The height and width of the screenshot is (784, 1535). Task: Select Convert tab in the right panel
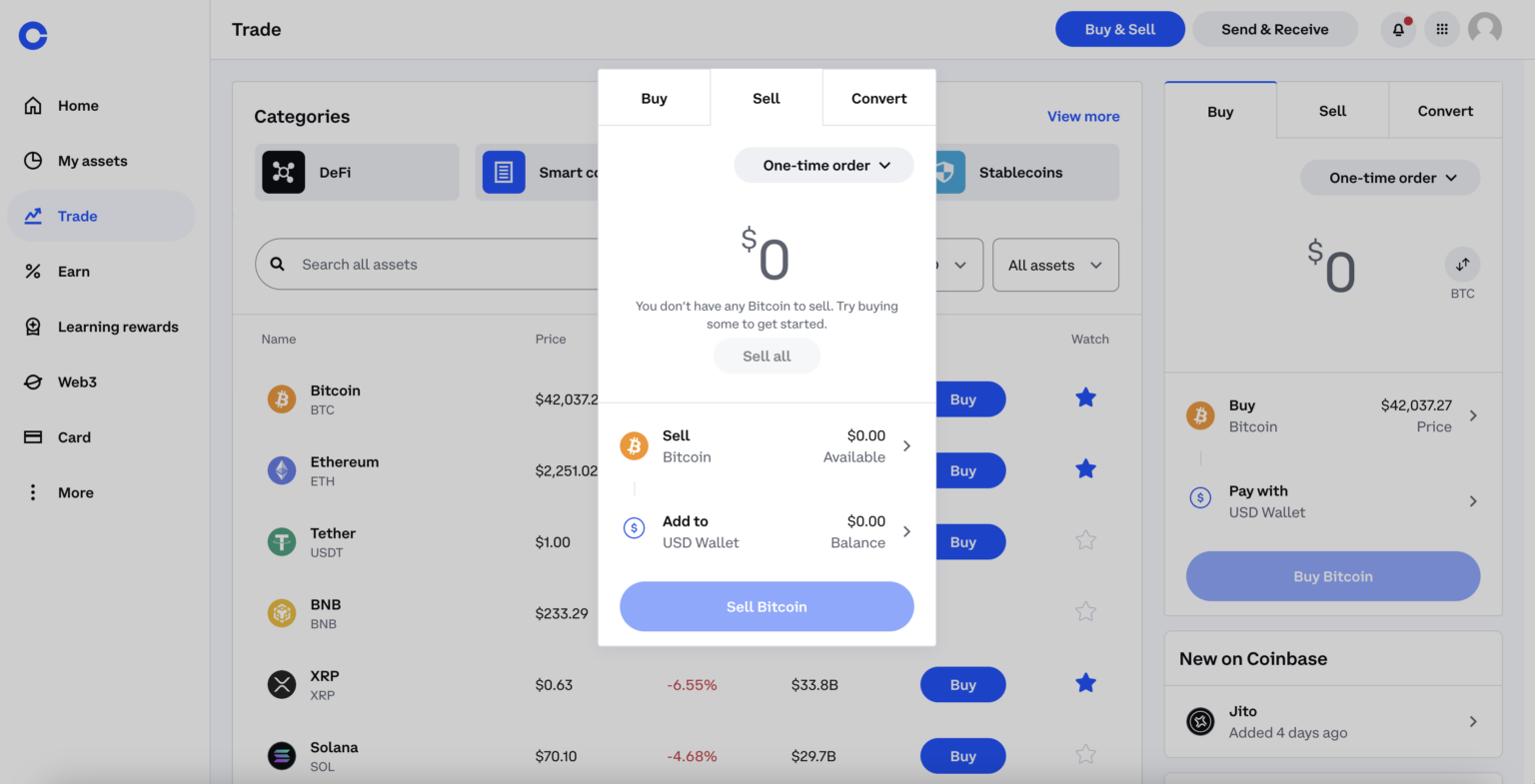[x=1445, y=111]
